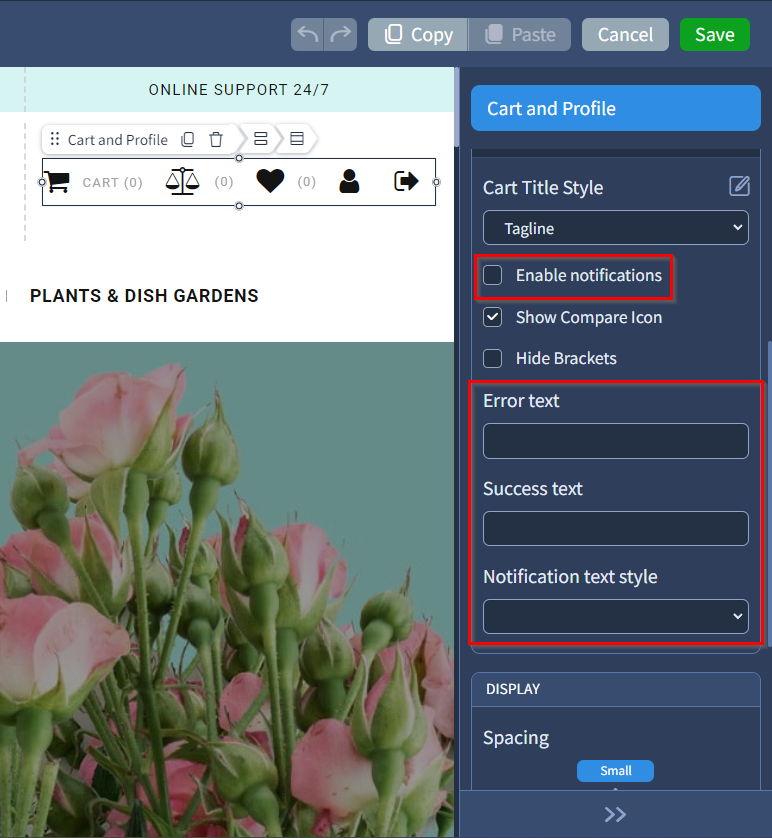Click the Cancel button
The height and width of the screenshot is (838, 772).
(x=625, y=35)
